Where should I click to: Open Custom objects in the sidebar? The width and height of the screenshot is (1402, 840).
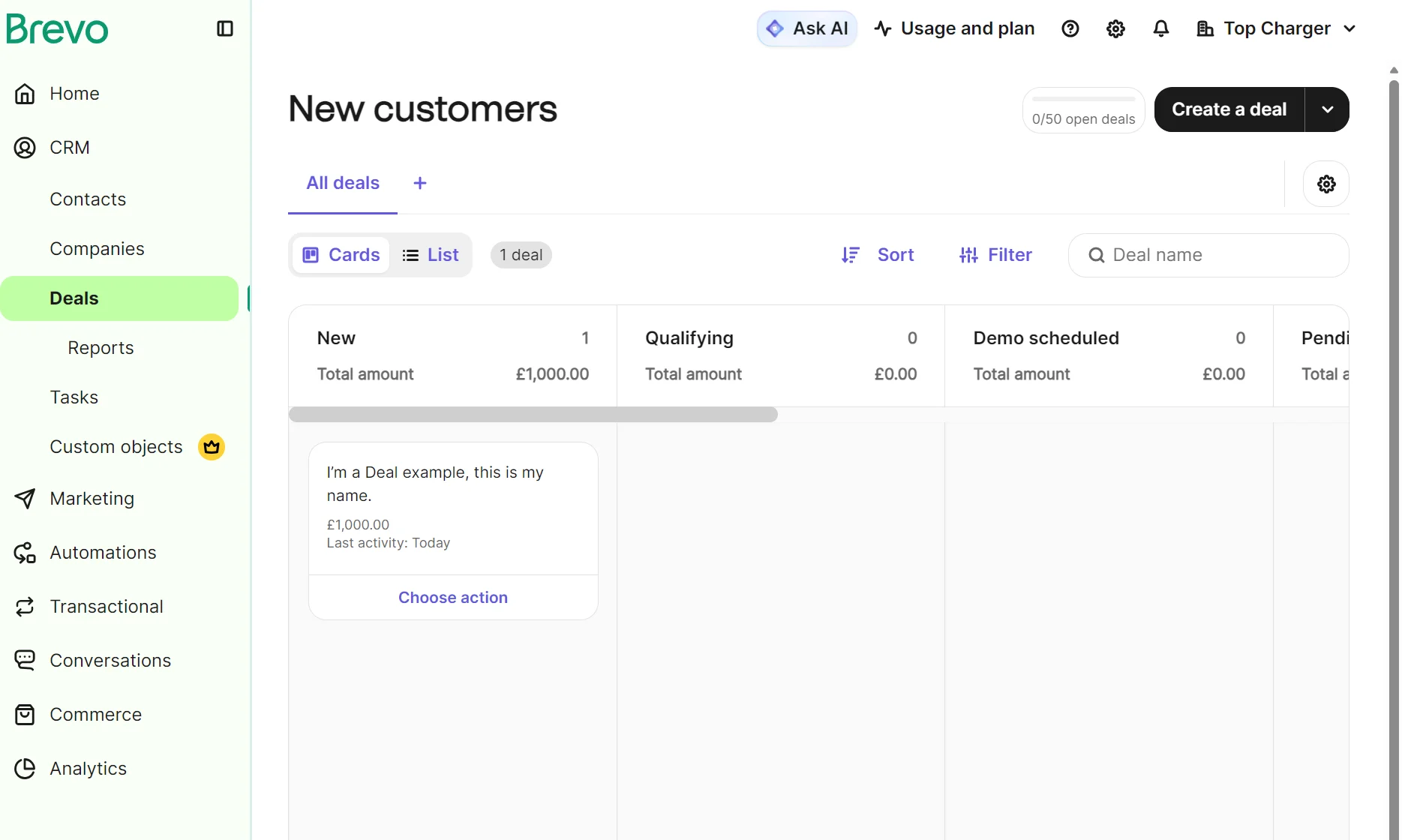tap(116, 447)
